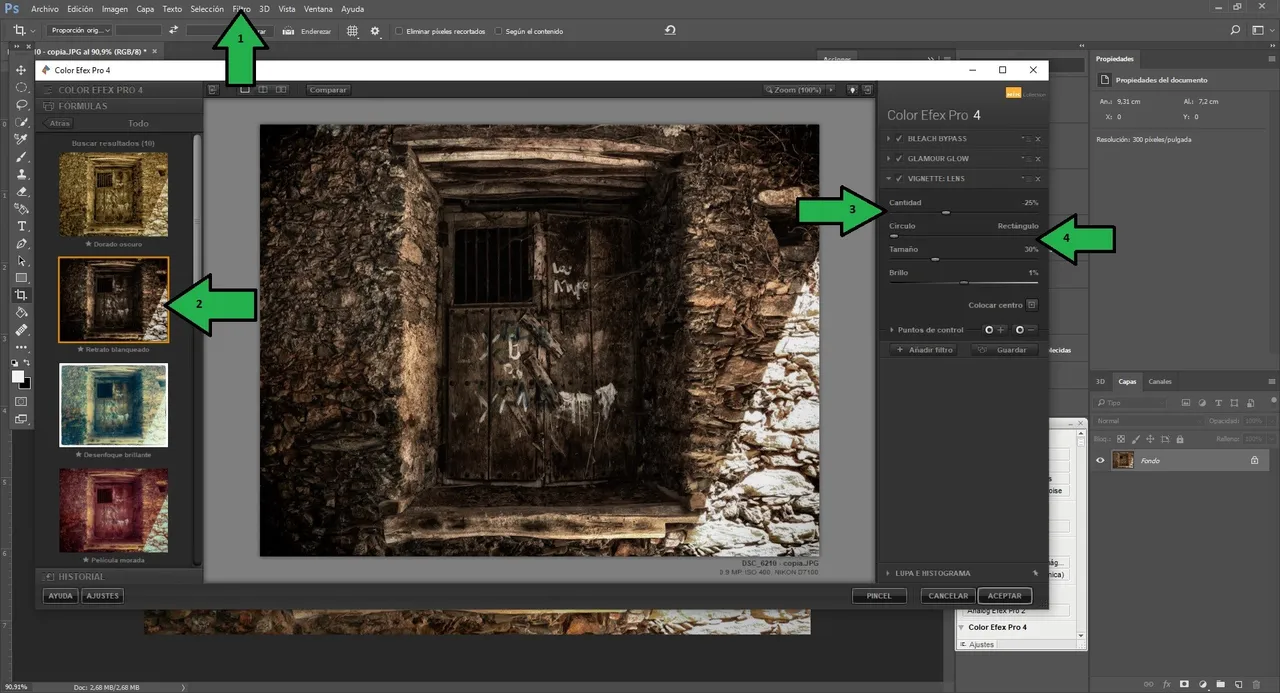Select the Brush tool in Photoshop toolbar
The height and width of the screenshot is (693, 1280).
click(21, 157)
